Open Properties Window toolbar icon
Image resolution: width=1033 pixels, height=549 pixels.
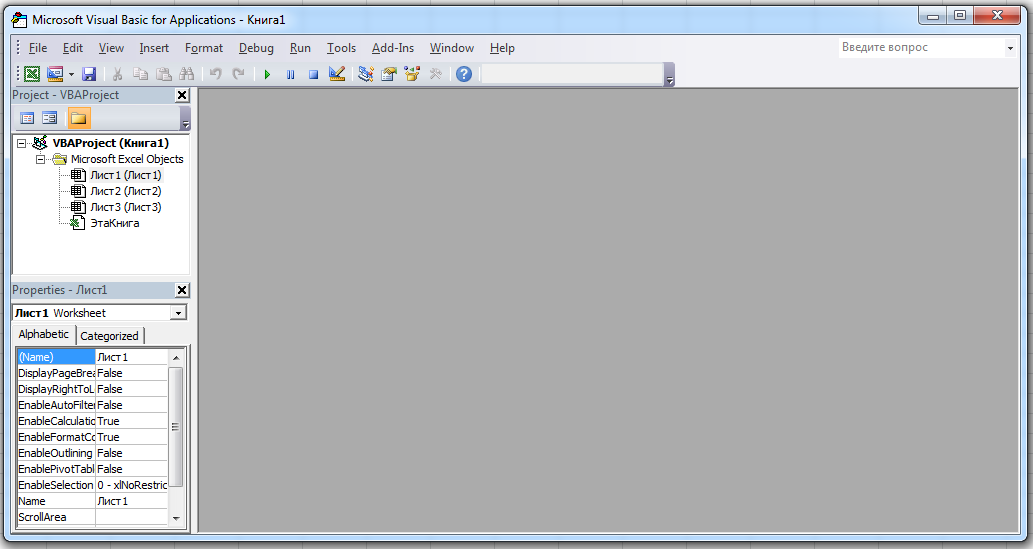389,74
